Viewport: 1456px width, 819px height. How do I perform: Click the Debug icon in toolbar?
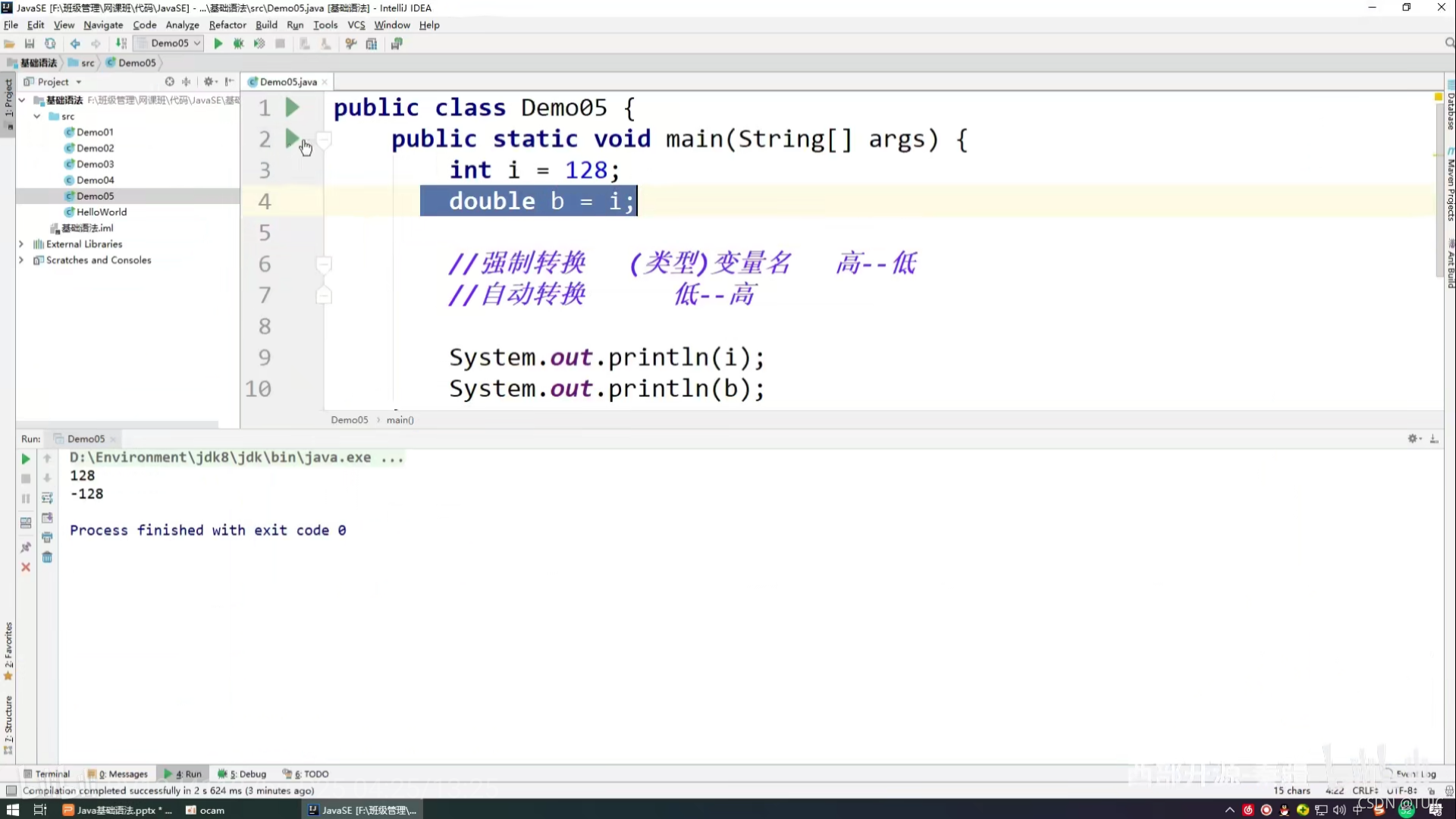pyautogui.click(x=238, y=44)
